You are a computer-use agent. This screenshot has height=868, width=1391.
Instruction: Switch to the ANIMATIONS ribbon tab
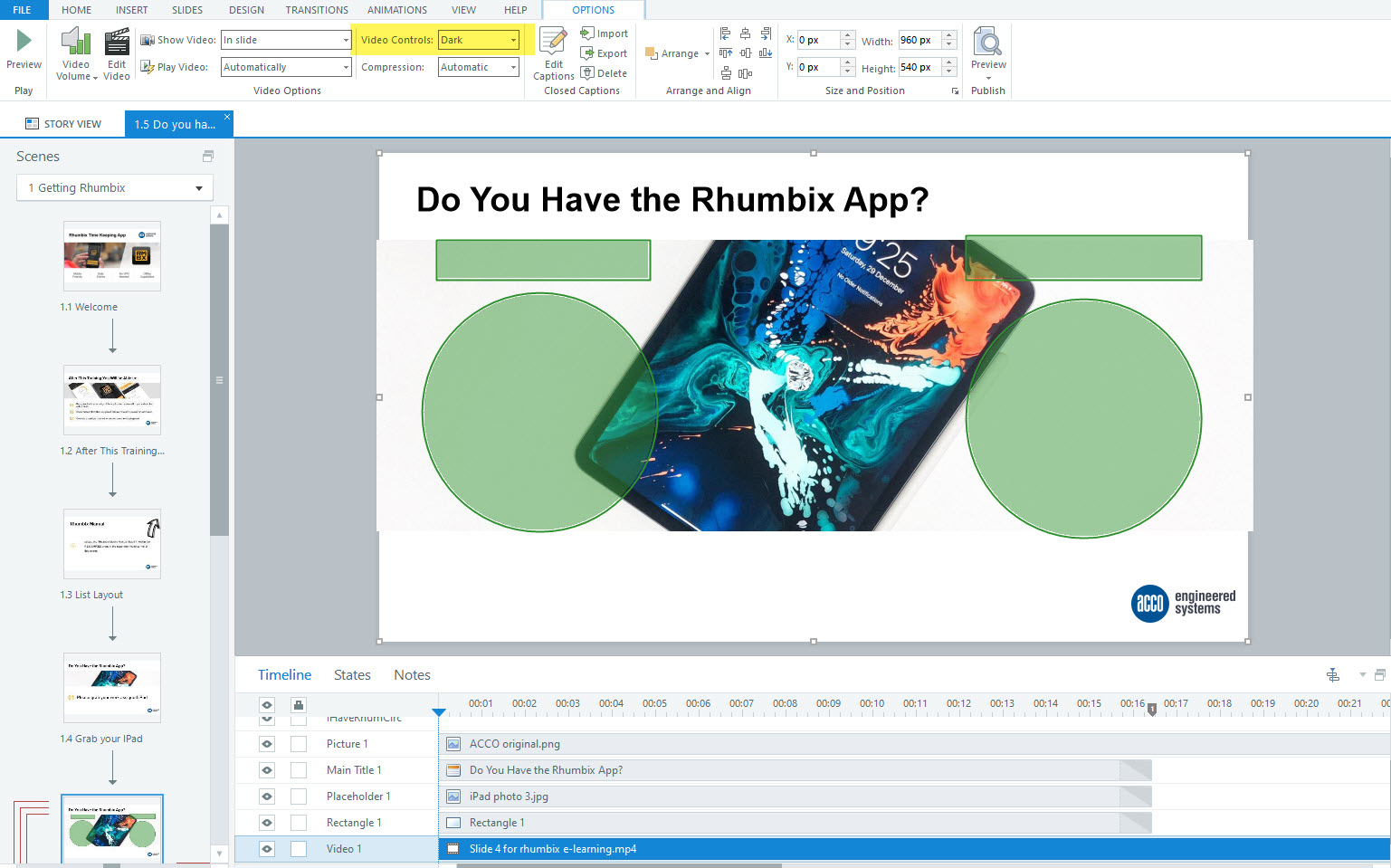pos(396,10)
